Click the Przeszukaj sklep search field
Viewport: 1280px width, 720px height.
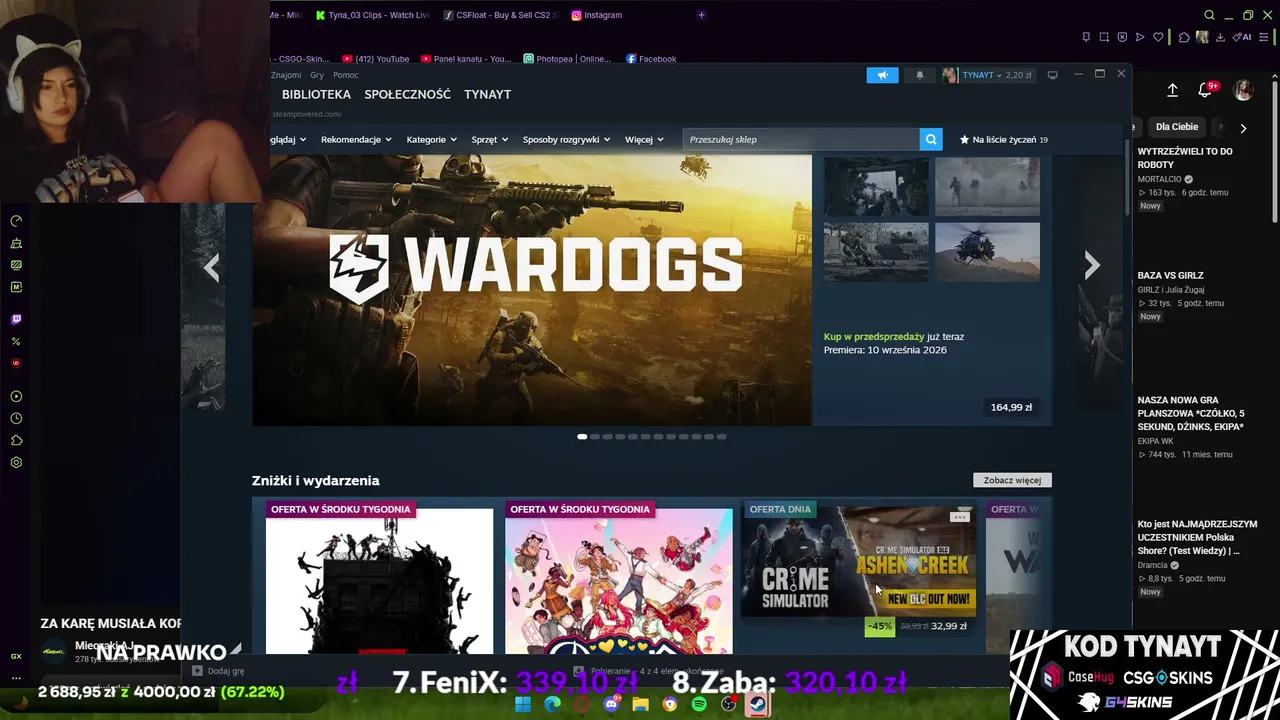pos(801,140)
